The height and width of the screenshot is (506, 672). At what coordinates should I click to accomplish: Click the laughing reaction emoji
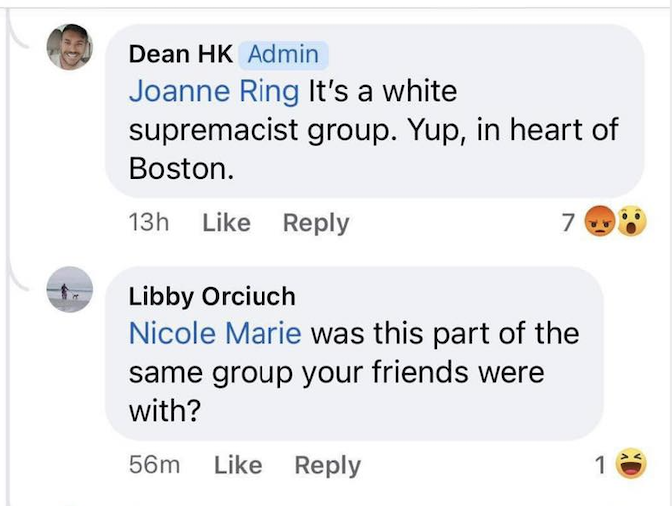point(628,464)
